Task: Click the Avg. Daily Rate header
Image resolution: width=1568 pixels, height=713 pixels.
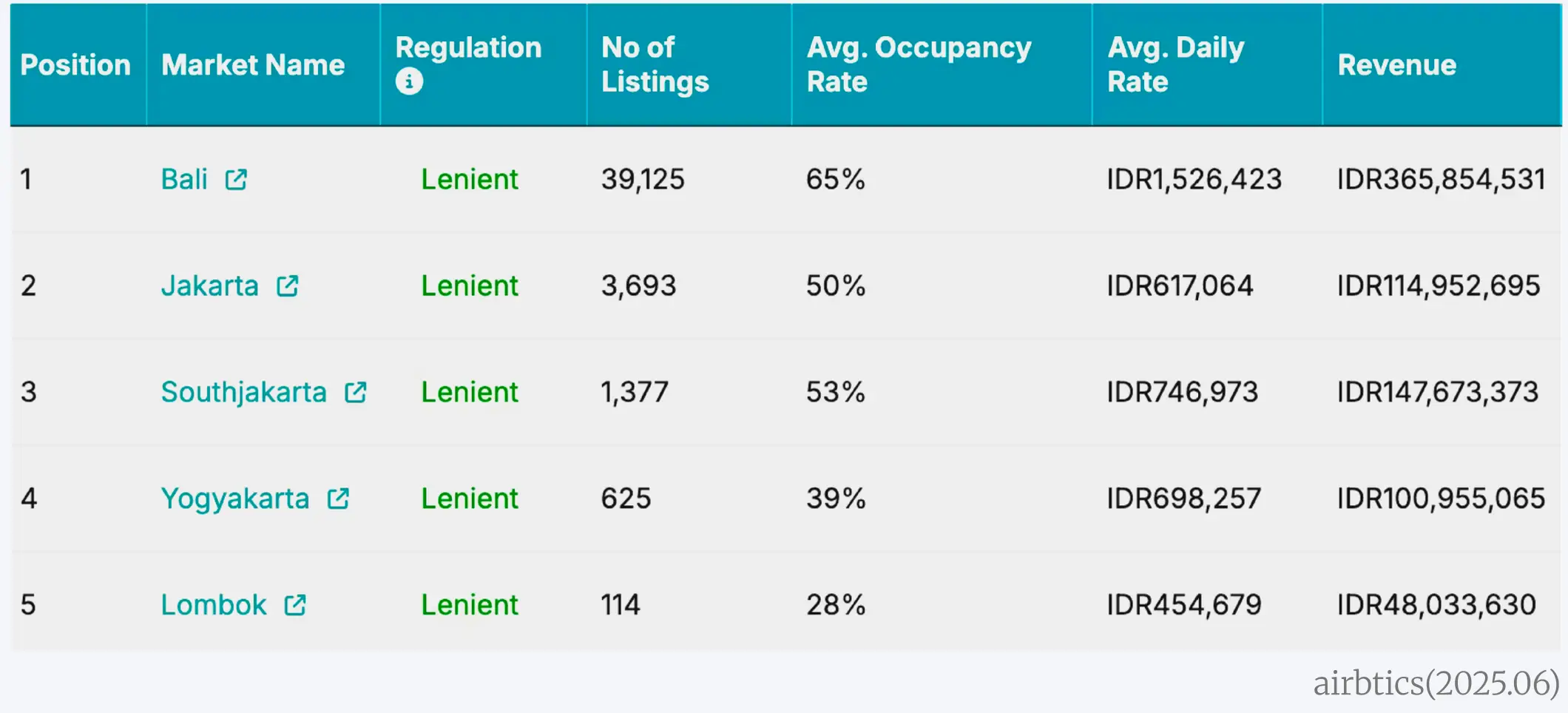Action: (x=1176, y=65)
